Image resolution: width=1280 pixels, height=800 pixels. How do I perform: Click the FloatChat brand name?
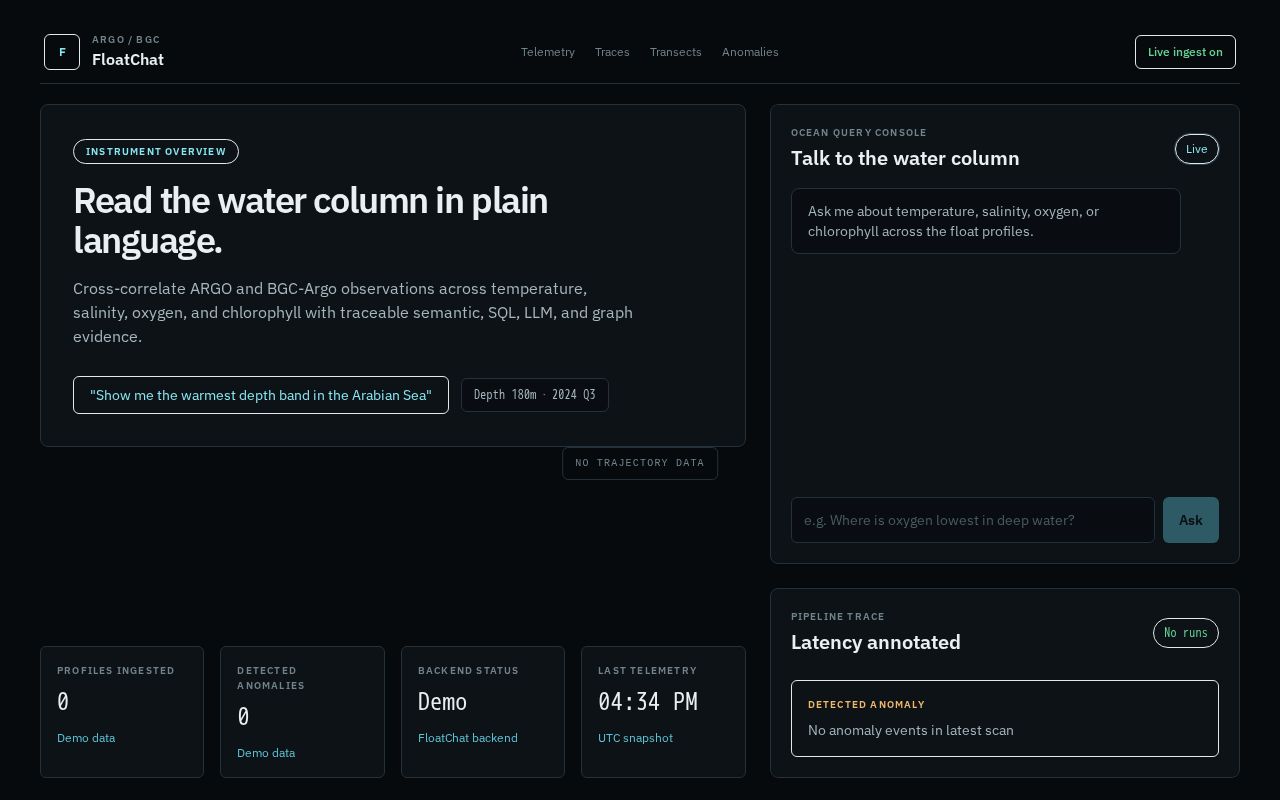(x=128, y=59)
